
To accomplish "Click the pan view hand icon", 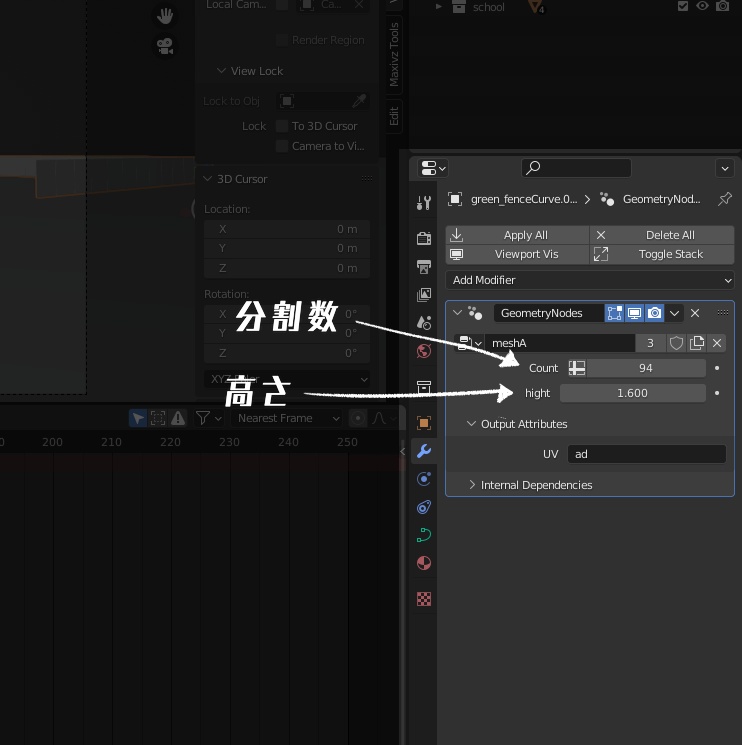I will [165, 16].
